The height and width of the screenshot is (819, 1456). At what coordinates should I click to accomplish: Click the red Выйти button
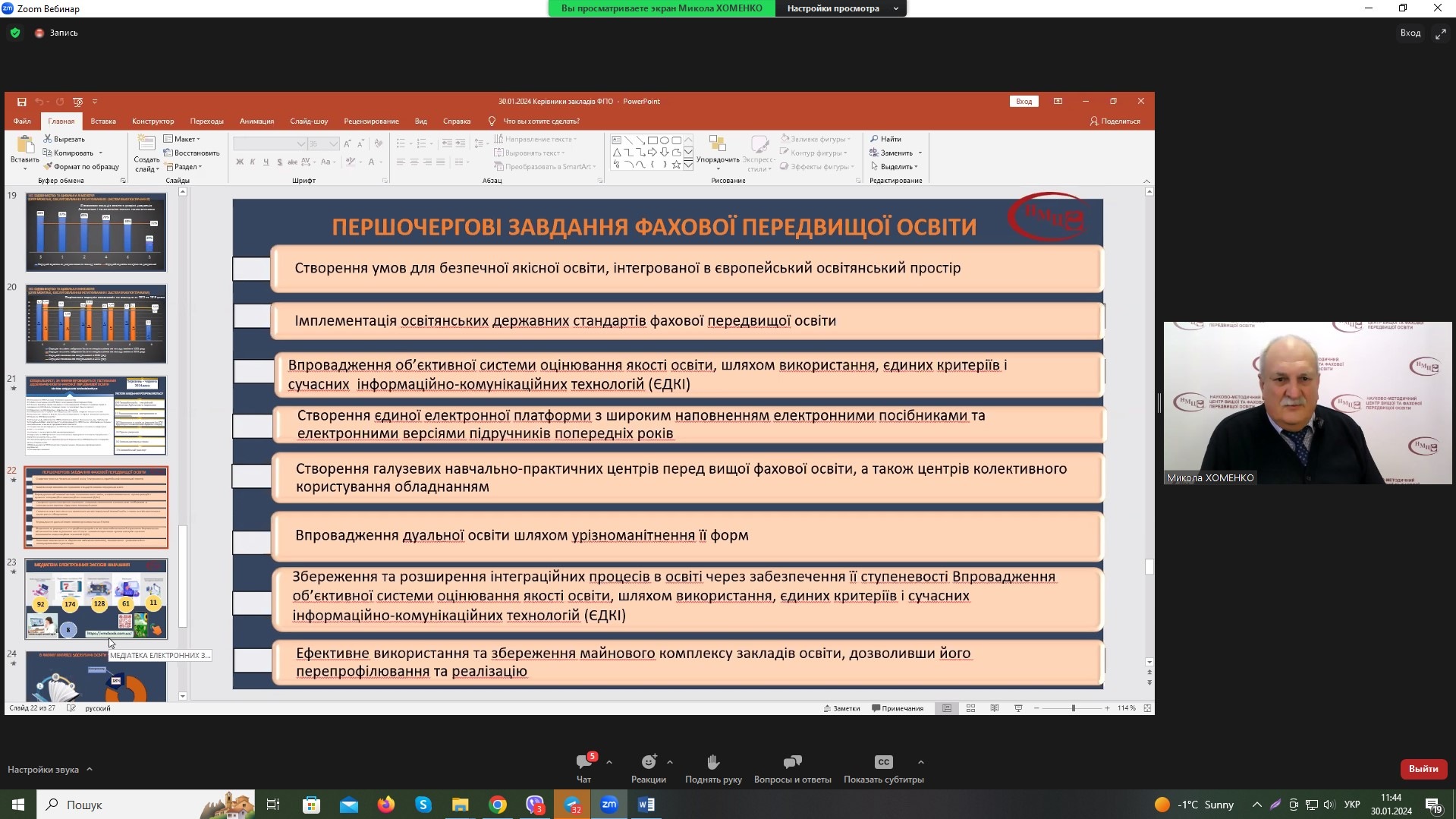coord(1423,769)
